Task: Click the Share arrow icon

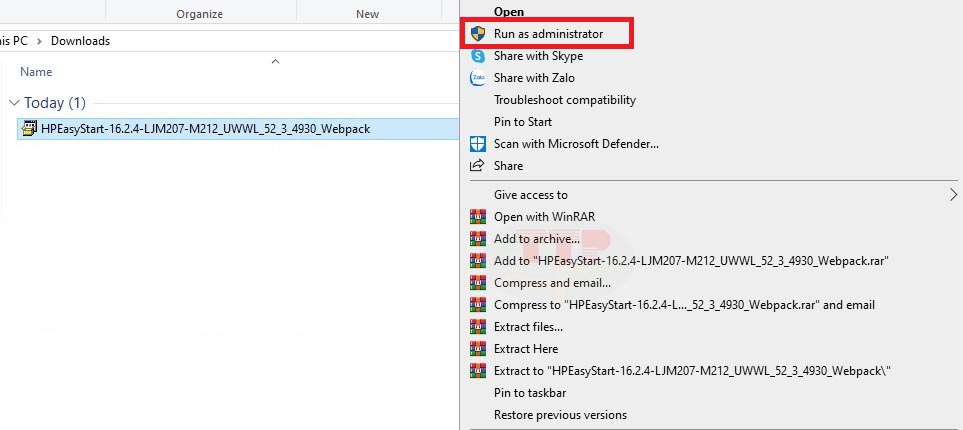Action: (x=477, y=166)
